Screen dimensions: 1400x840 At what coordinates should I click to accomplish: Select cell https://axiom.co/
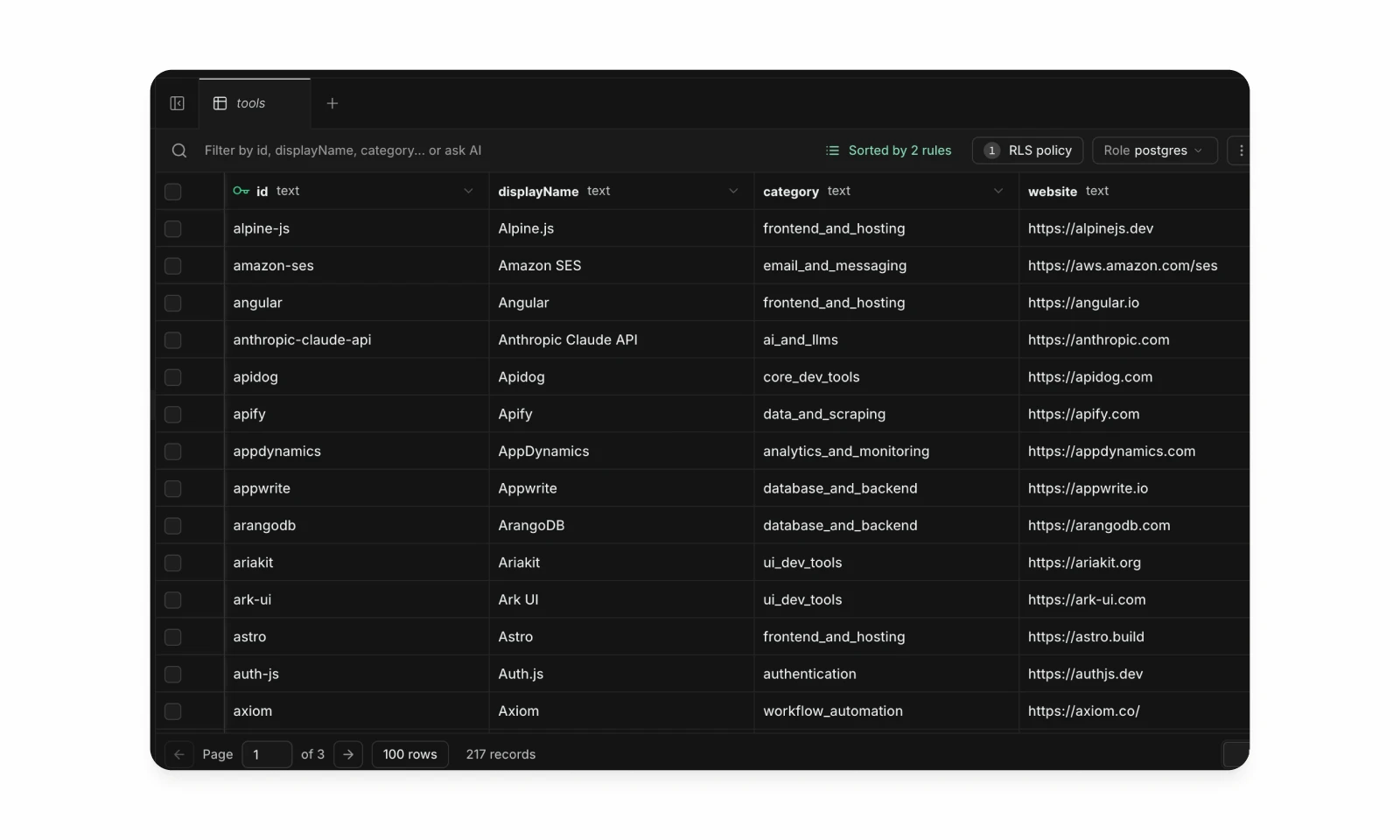pyautogui.click(x=1134, y=711)
